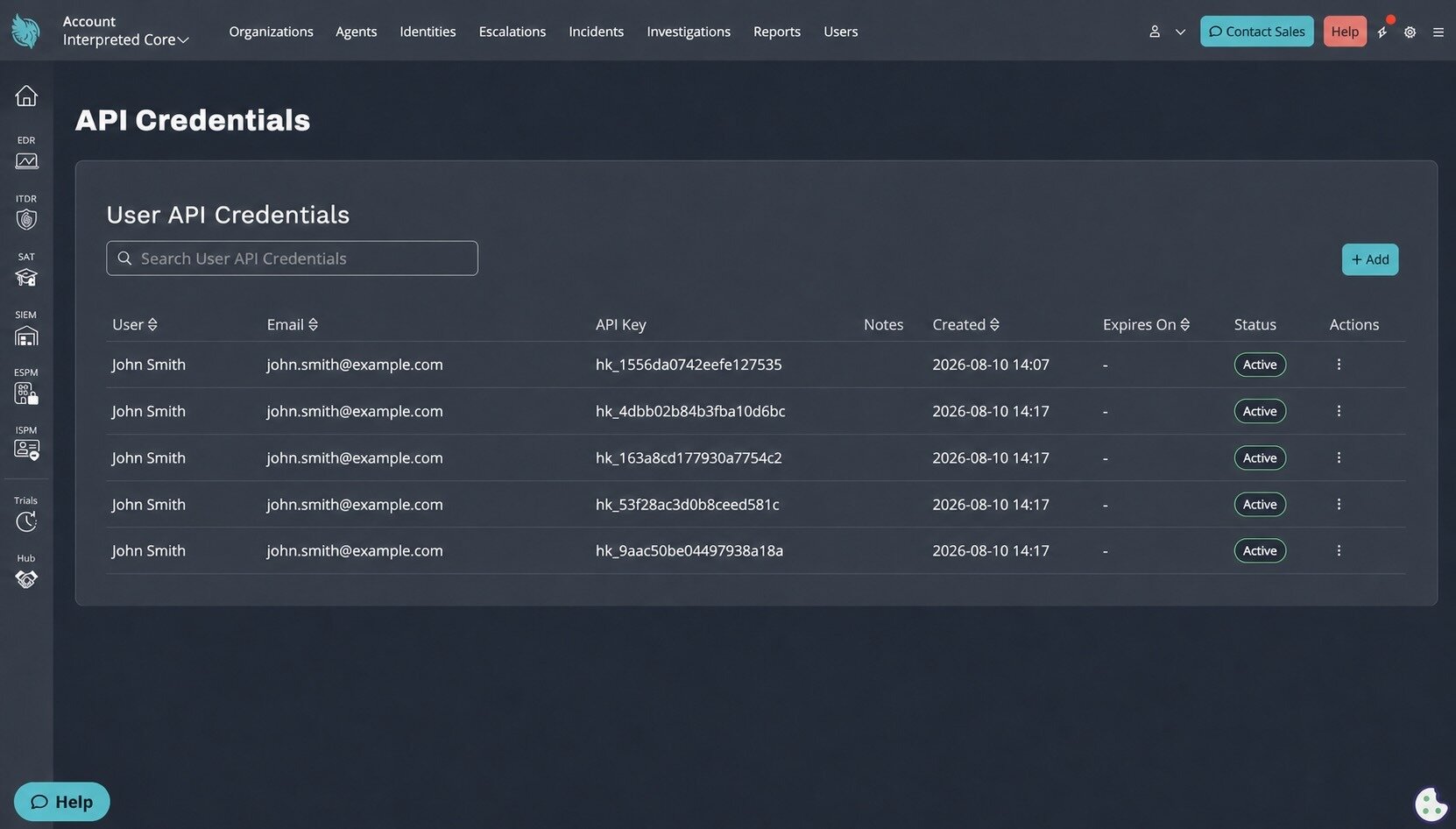Screen dimensions: 1456x829
Task: Open the settings gear icon
Action: tap(1410, 32)
